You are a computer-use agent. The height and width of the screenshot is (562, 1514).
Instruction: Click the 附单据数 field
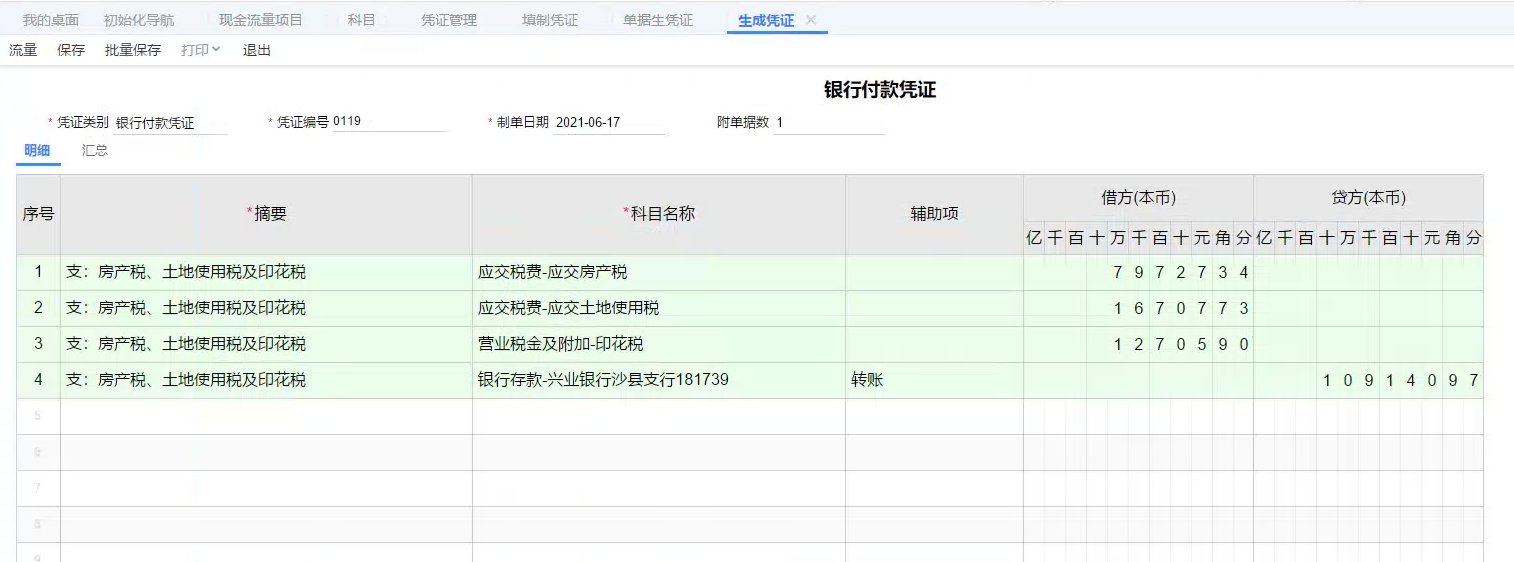pyautogui.click(x=830, y=123)
